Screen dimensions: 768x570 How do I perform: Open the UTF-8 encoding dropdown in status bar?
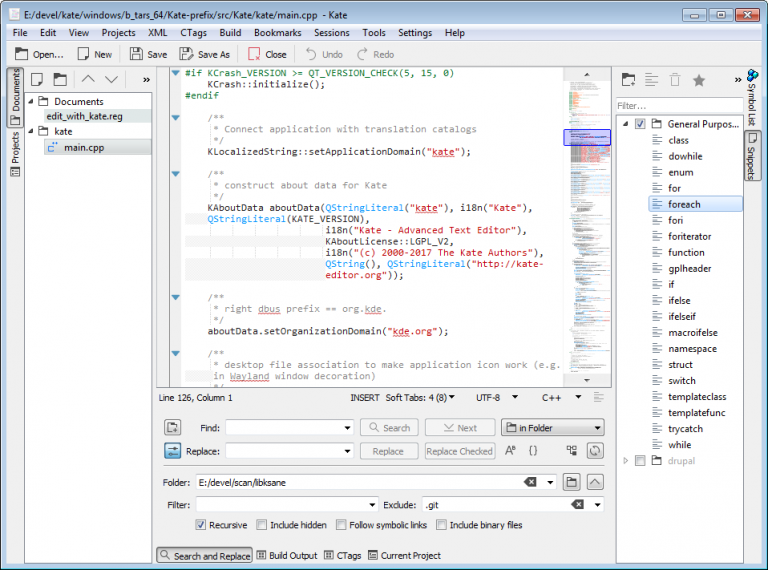pyautogui.click(x=495, y=397)
